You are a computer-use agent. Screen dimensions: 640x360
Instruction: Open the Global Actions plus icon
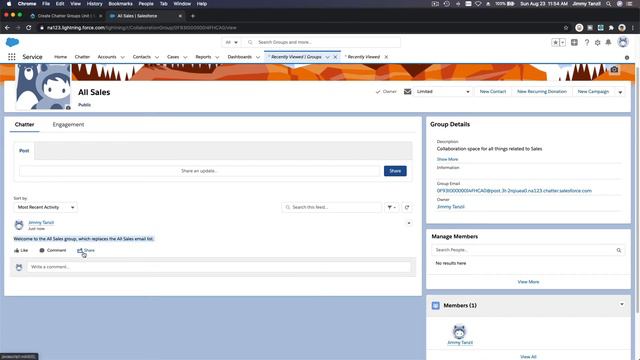point(574,42)
